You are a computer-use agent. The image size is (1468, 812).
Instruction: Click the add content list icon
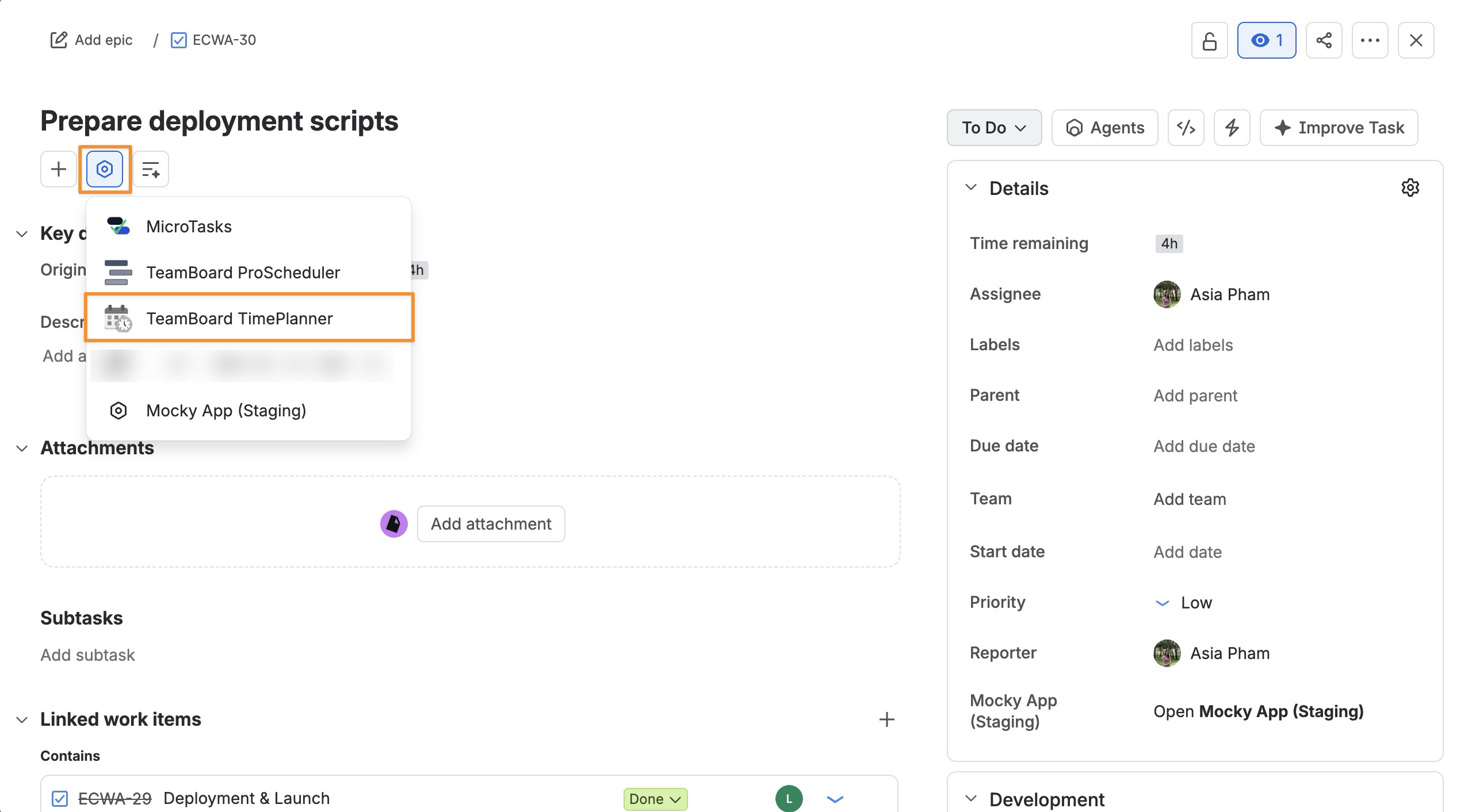pyautogui.click(x=151, y=169)
